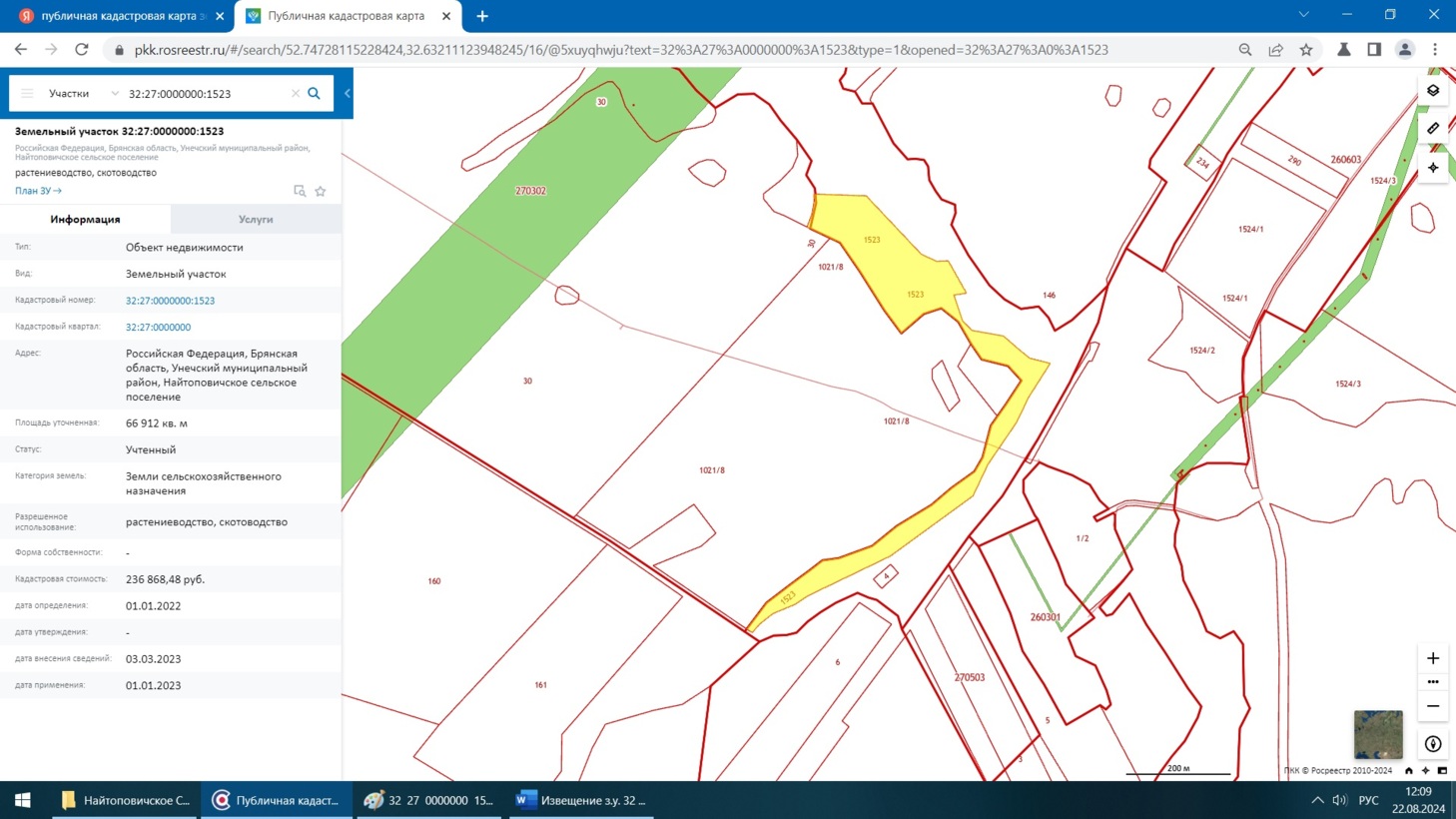Clear the cadastral number search field
The height and width of the screenshot is (819, 1456).
click(295, 93)
